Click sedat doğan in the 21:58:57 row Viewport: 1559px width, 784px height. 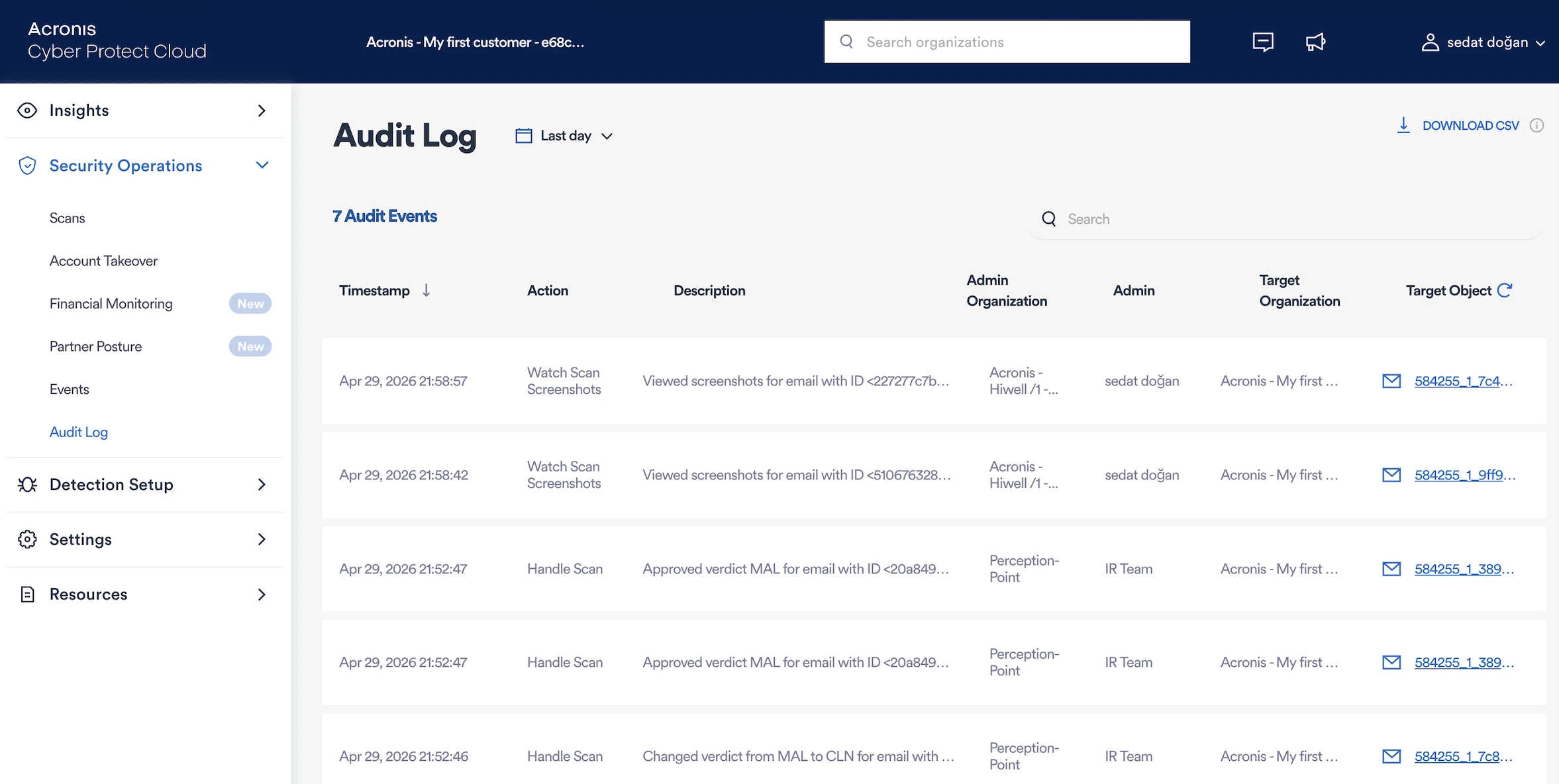pyautogui.click(x=1142, y=381)
